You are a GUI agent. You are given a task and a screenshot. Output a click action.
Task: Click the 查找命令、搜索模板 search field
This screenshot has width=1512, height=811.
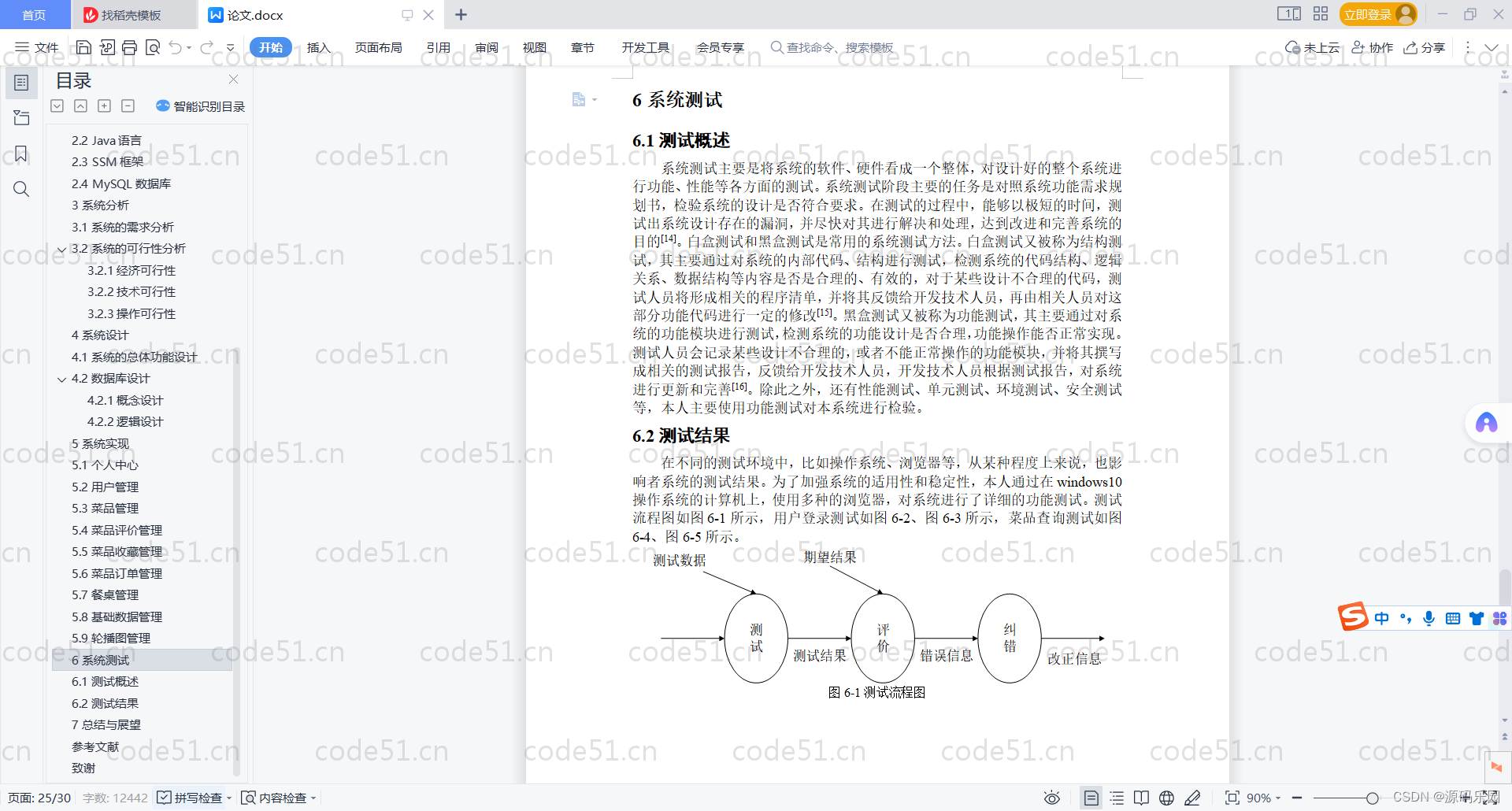click(832, 47)
